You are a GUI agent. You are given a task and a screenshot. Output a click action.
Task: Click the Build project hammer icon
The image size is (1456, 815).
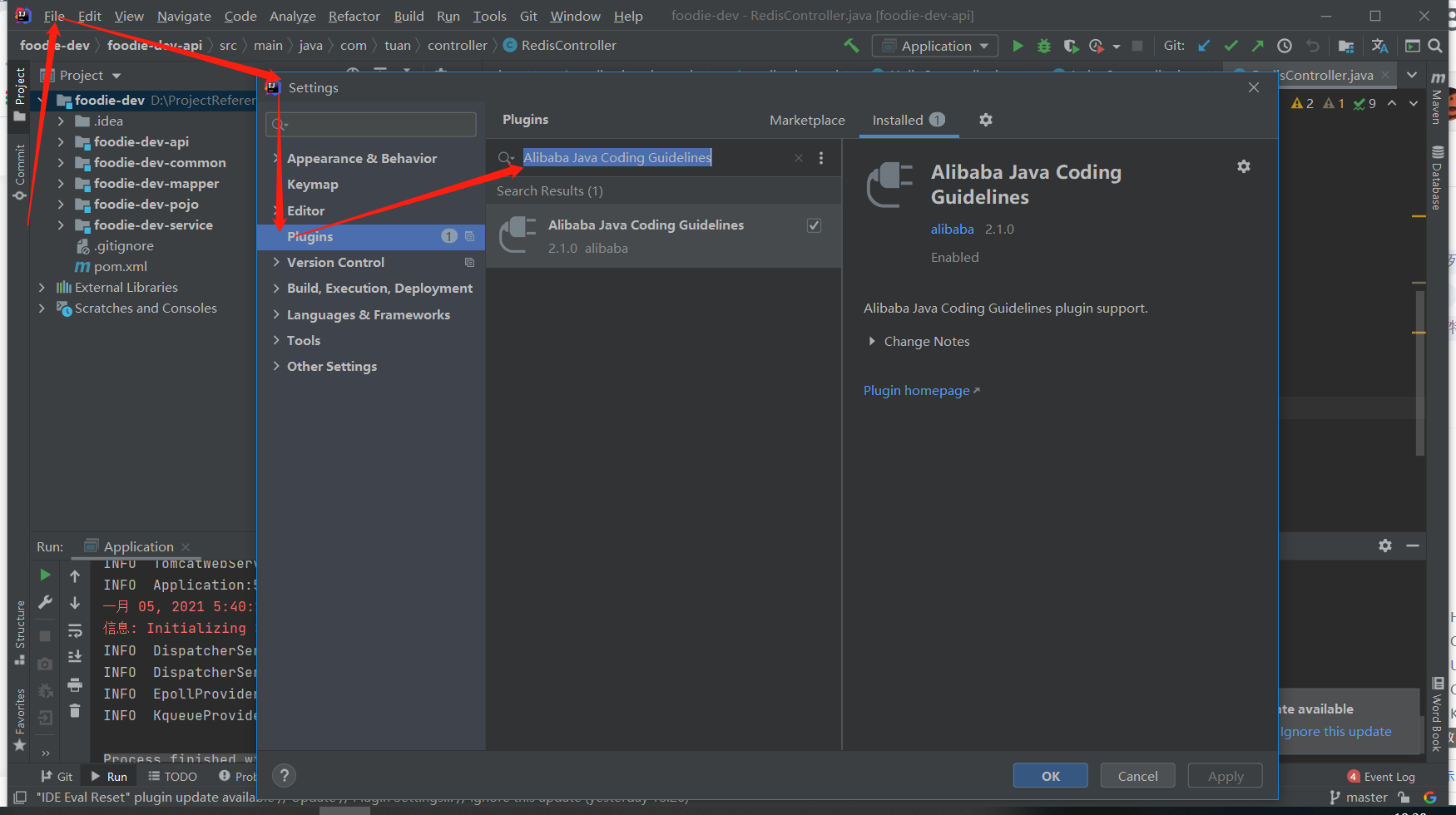pyautogui.click(x=851, y=46)
